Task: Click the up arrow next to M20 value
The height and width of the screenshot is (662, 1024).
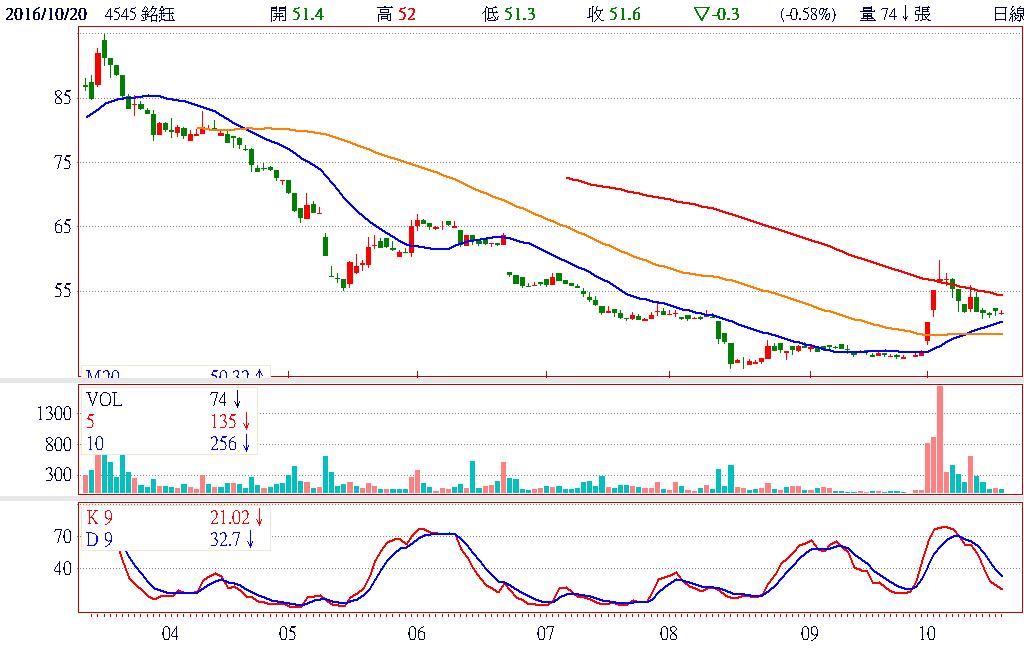Action: (x=259, y=375)
